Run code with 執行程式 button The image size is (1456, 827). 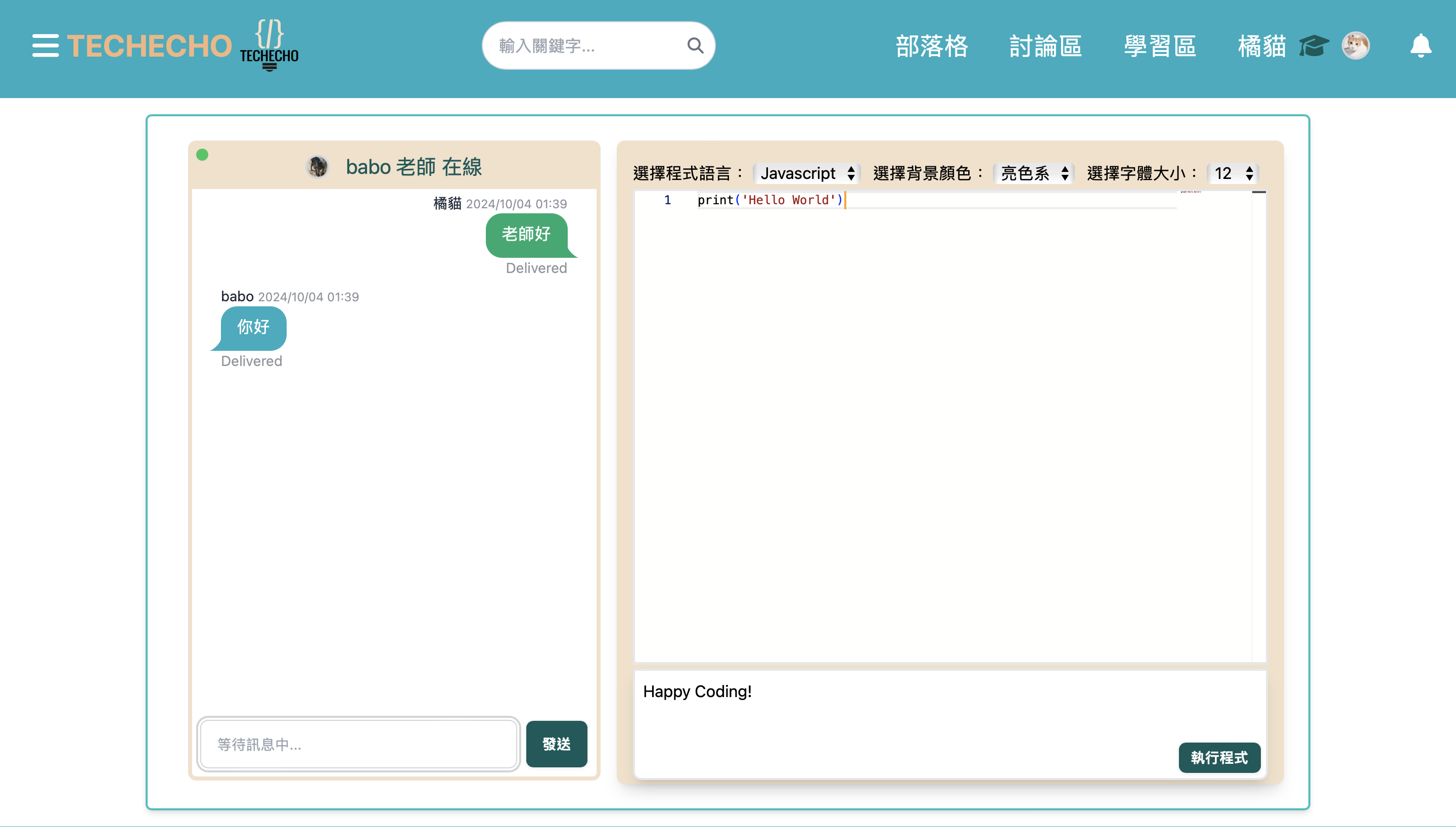tap(1219, 757)
